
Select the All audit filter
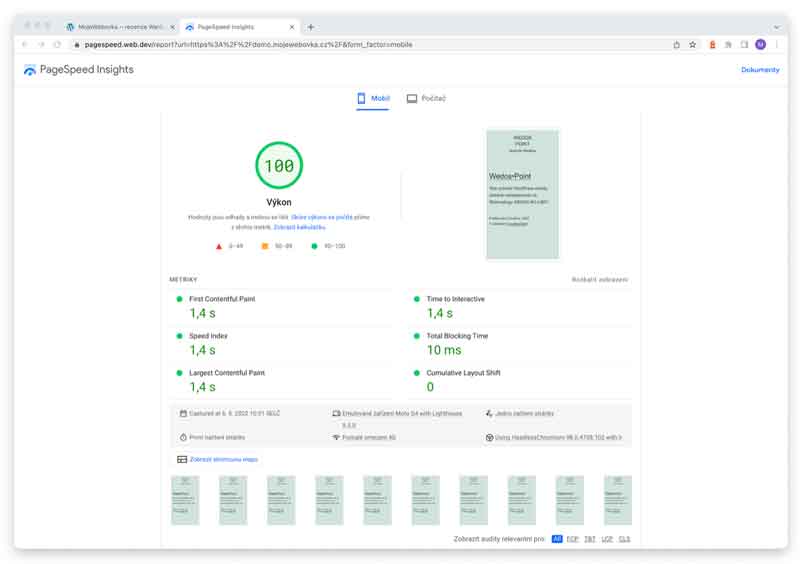(557, 539)
